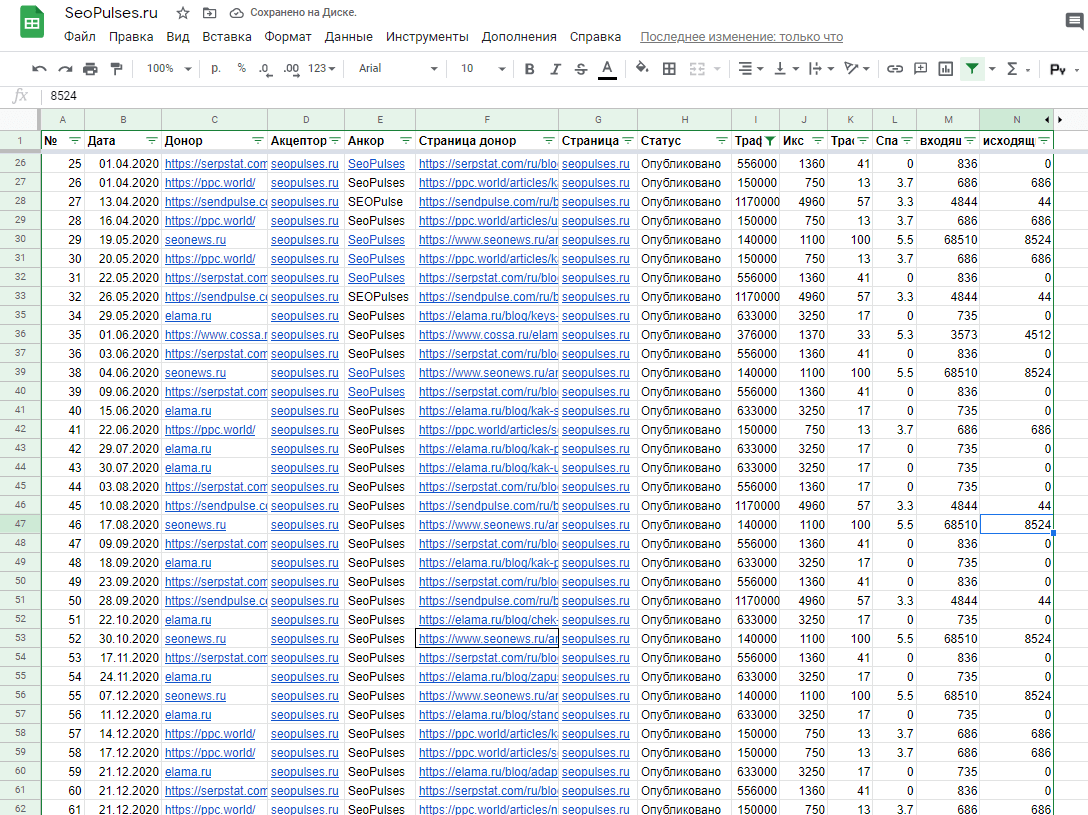Open the borders grid icon
The height and width of the screenshot is (815, 1088).
click(669, 69)
